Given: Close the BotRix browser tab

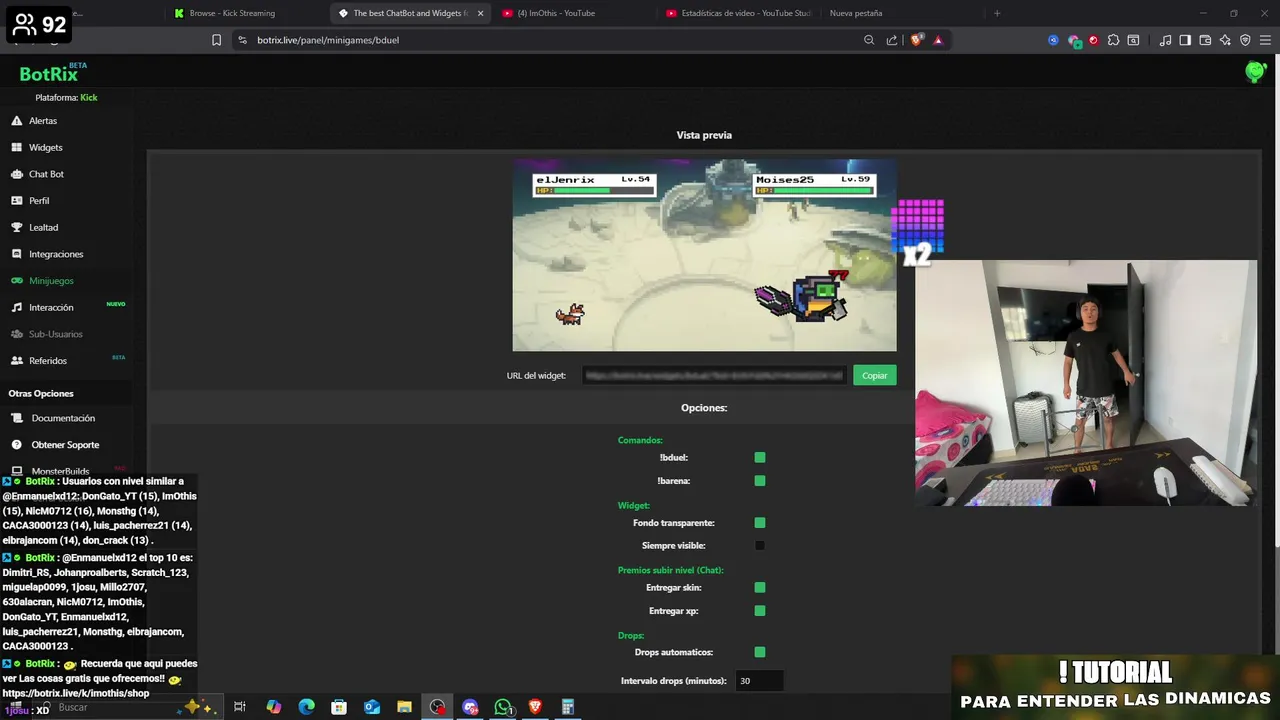Looking at the screenshot, I should (480, 13).
